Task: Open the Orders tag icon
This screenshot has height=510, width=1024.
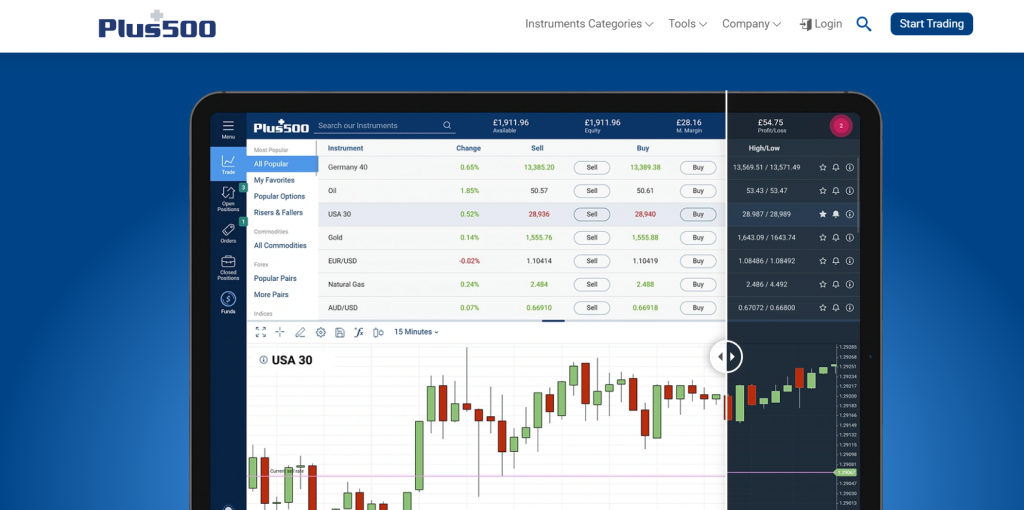Action: pyautogui.click(x=228, y=230)
